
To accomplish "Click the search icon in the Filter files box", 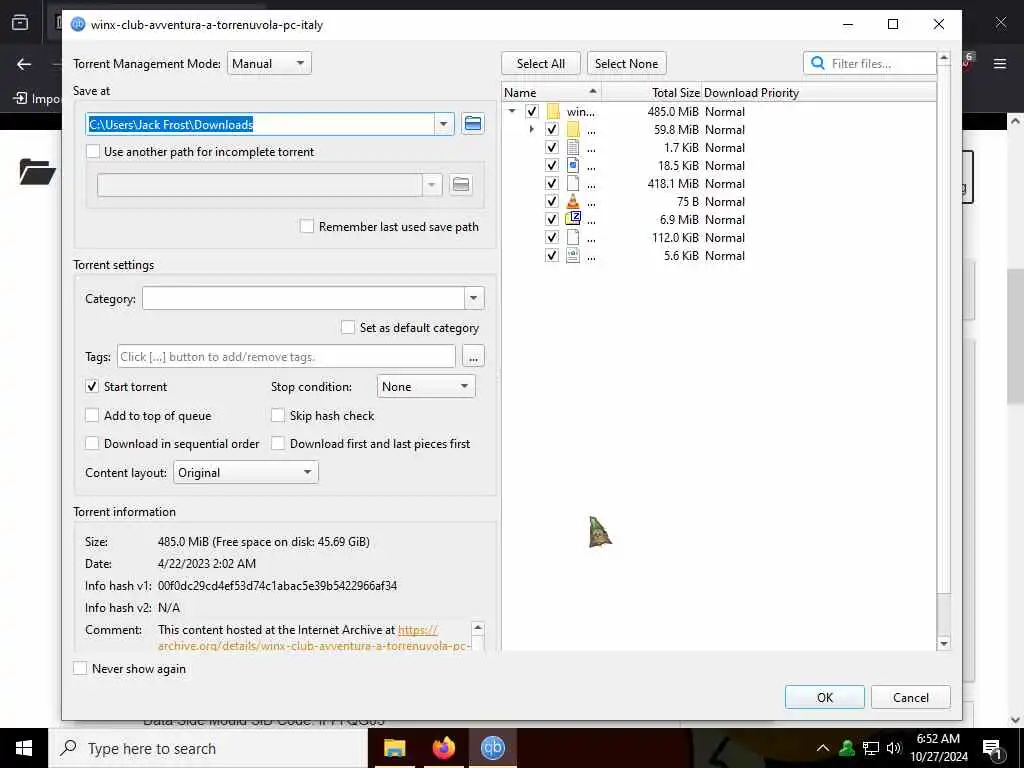I will [x=818, y=63].
